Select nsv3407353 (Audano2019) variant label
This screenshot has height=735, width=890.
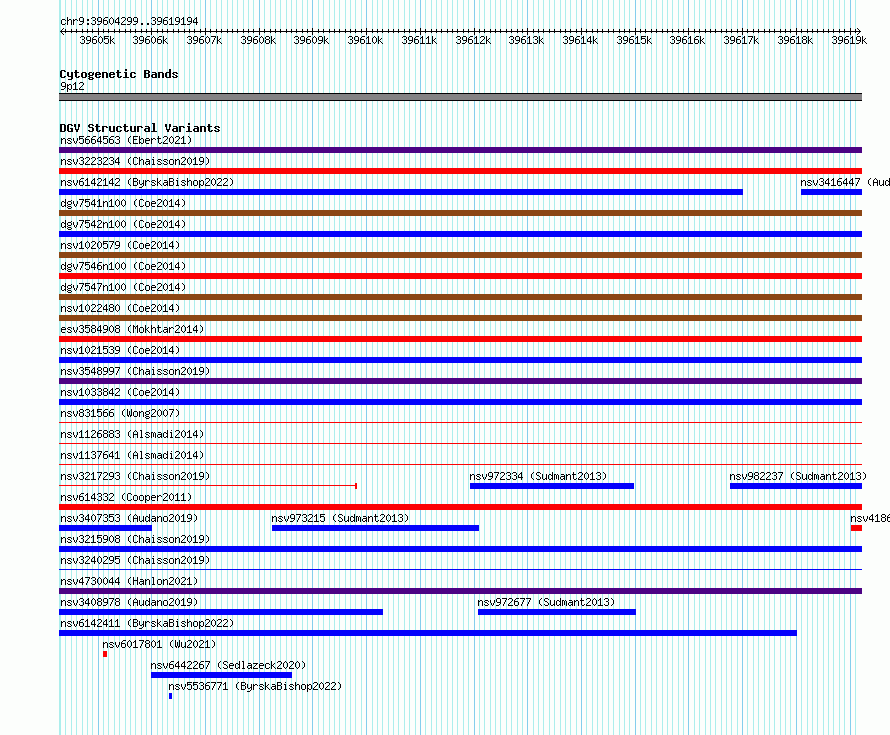[x=129, y=518]
